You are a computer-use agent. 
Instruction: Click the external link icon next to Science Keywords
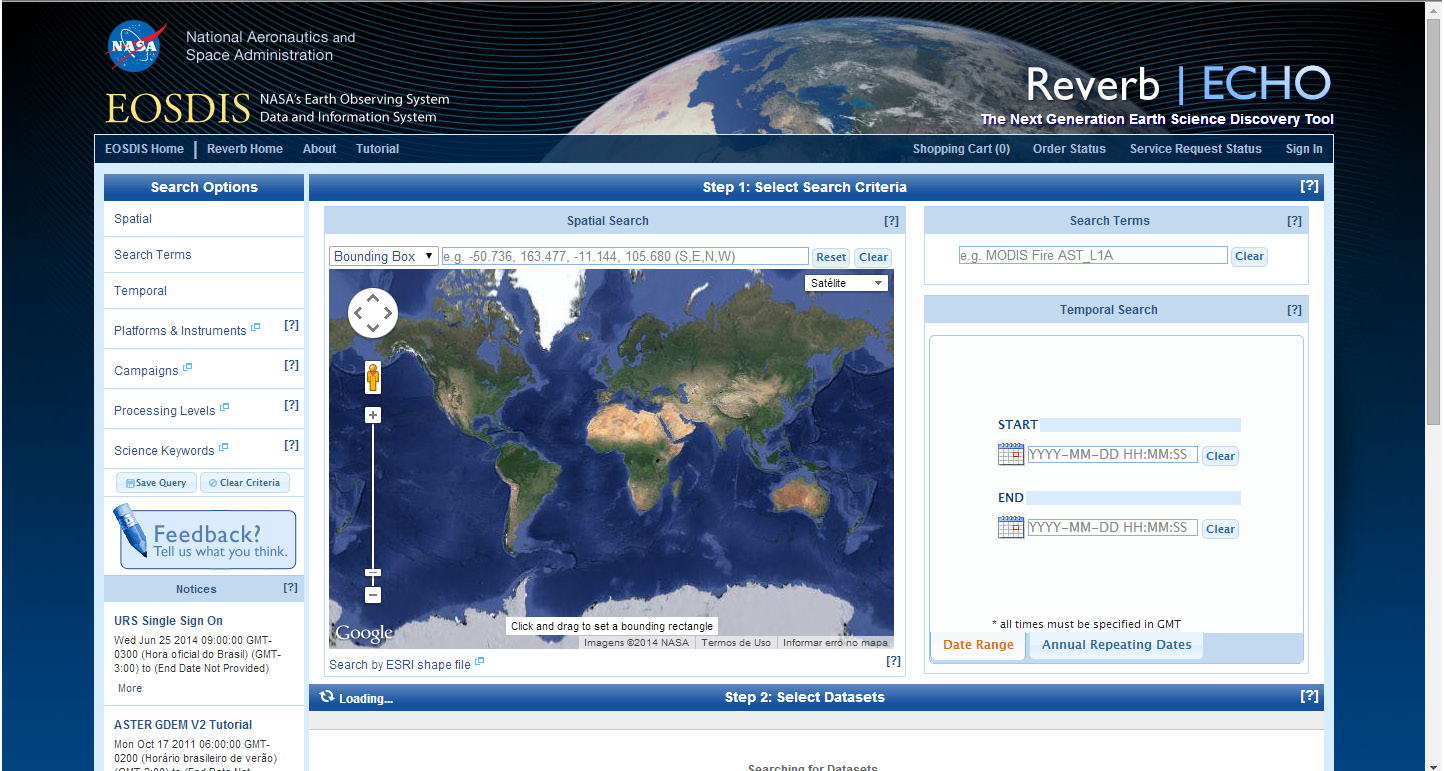coord(223,447)
